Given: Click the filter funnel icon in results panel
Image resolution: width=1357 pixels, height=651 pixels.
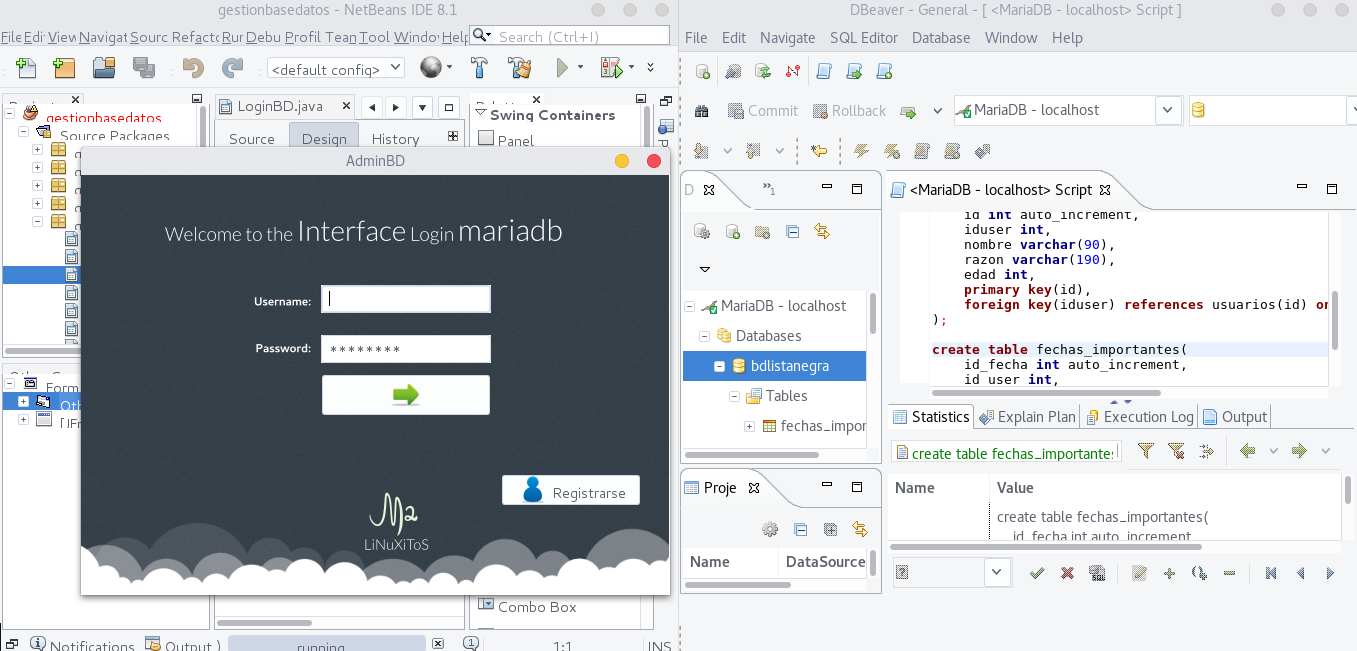Looking at the screenshot, I should tap(1146, 451).
